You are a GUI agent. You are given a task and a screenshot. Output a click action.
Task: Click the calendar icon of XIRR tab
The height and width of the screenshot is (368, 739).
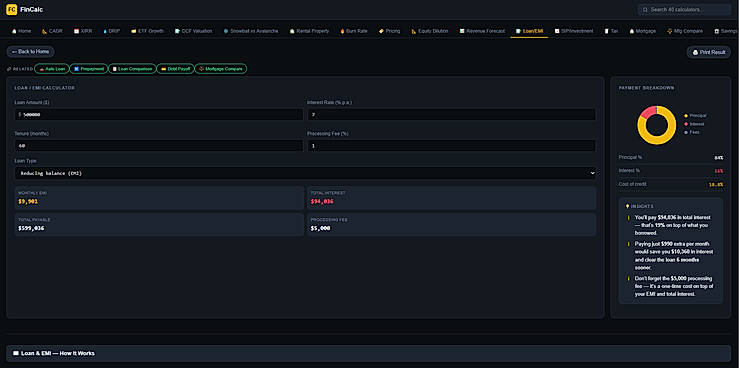pyautogui.click(x=76, y=31)
